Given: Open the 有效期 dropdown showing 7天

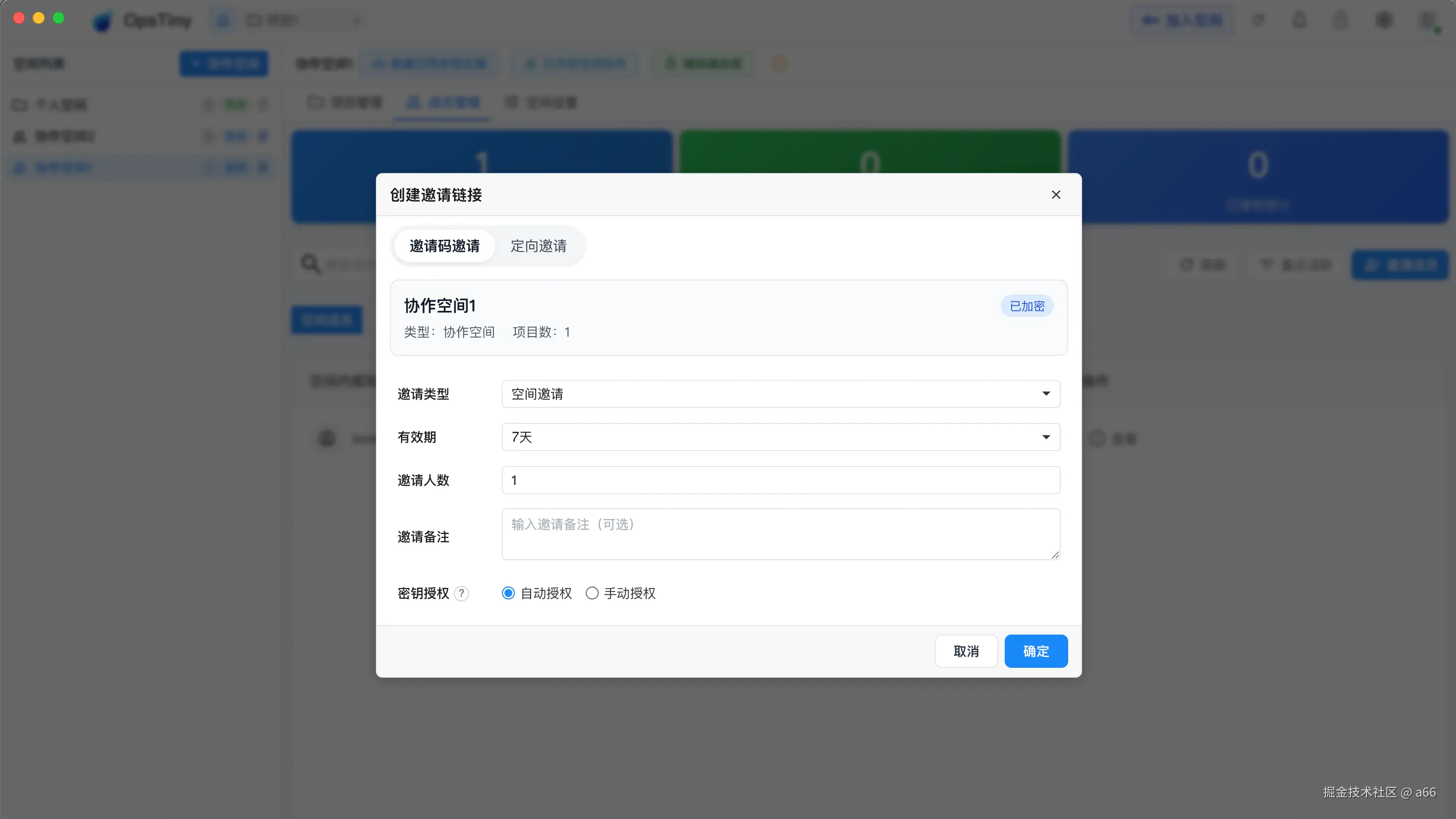Looking at the screenshot, I should coord(781,437).
